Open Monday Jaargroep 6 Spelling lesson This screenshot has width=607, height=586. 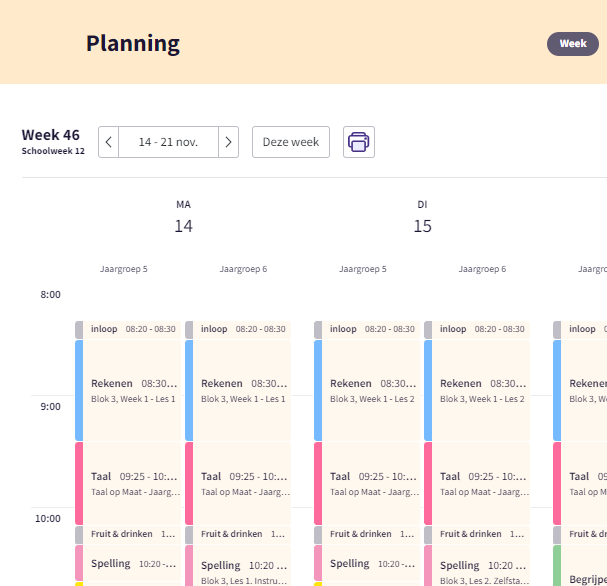242,570
